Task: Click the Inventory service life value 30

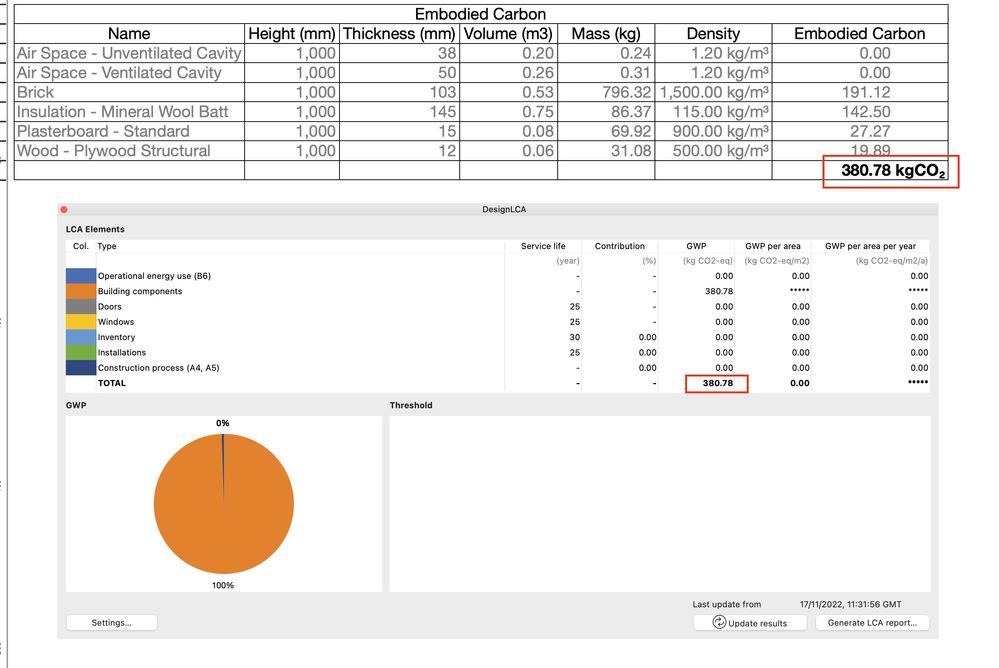Action: tap(575, 337)
